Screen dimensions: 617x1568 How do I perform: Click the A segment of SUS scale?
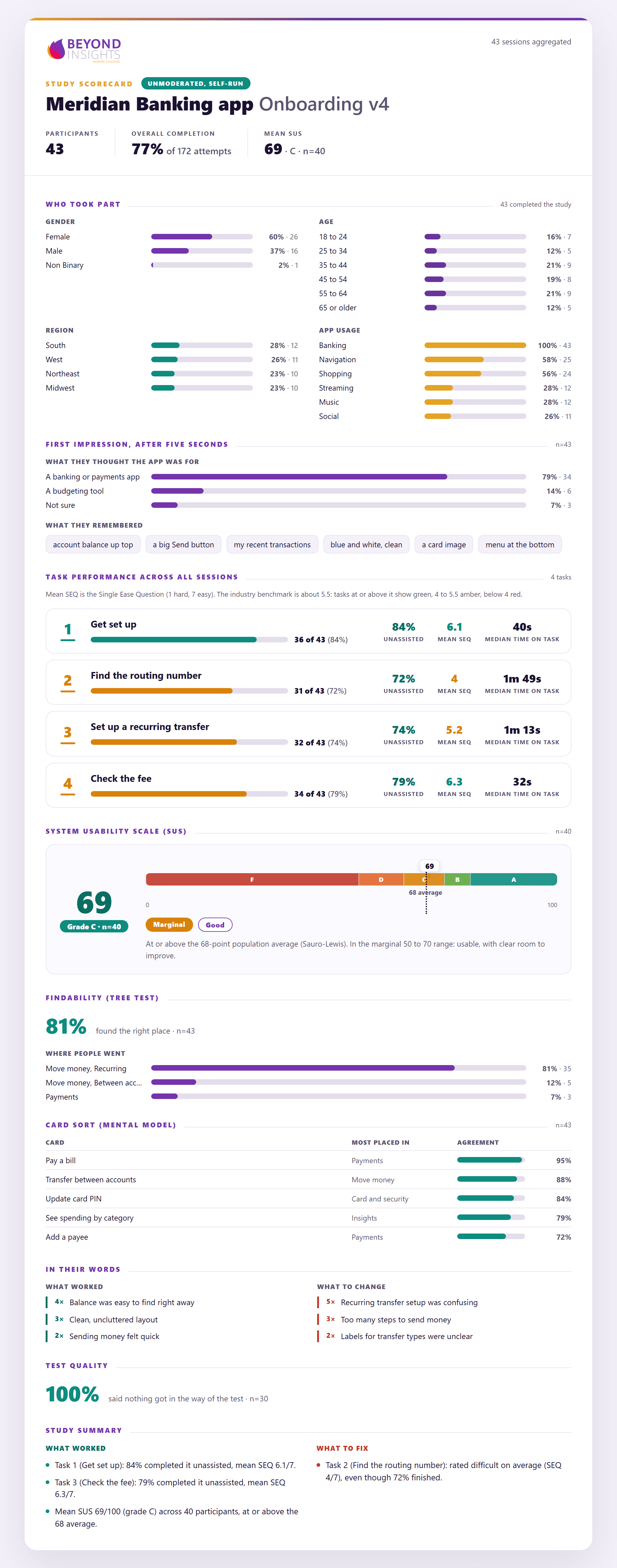tap(514, 880)
